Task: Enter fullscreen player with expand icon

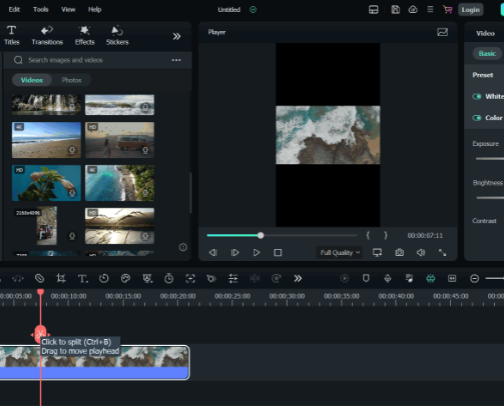Action: coord(442,253)
